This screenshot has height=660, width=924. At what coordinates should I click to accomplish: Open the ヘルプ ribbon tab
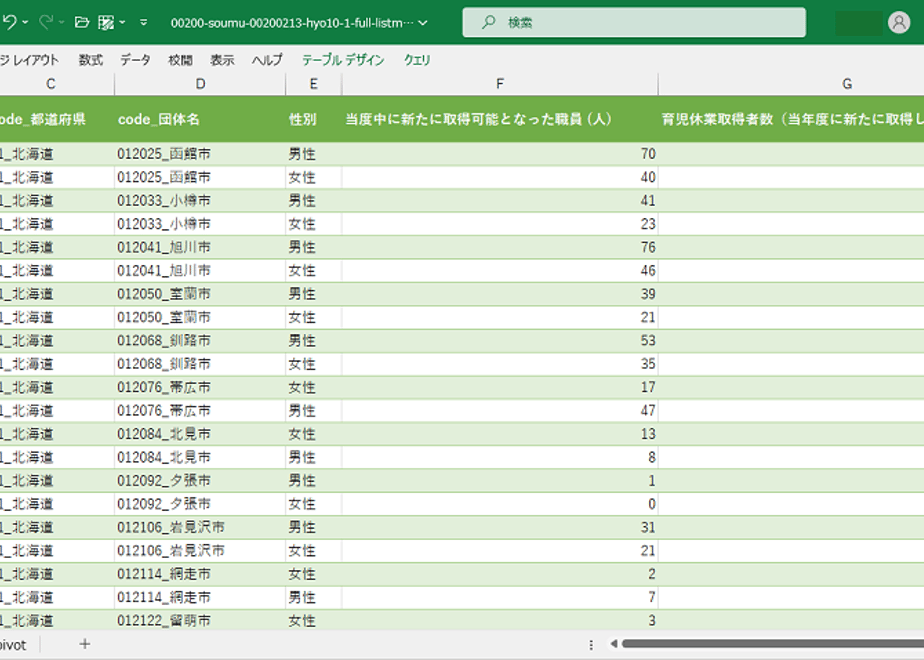tap(267, 60)
